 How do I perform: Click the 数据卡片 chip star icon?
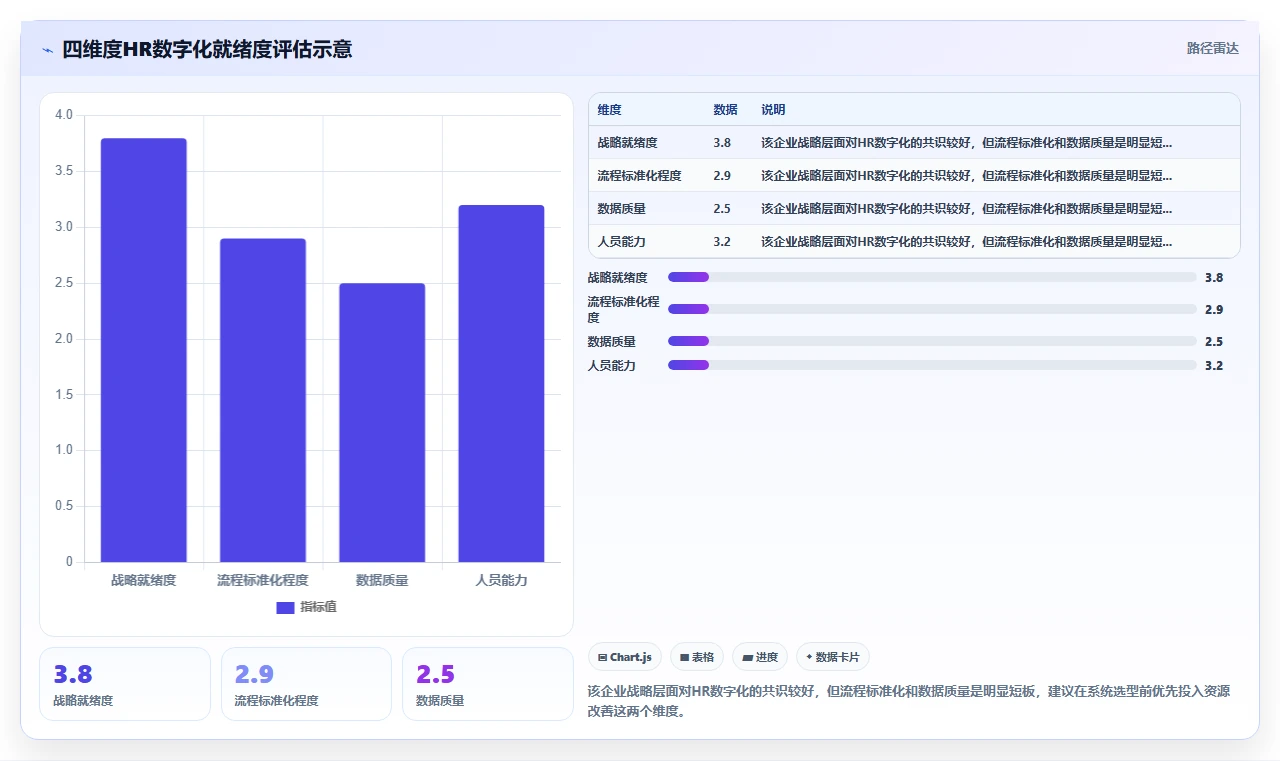point(809,657)
